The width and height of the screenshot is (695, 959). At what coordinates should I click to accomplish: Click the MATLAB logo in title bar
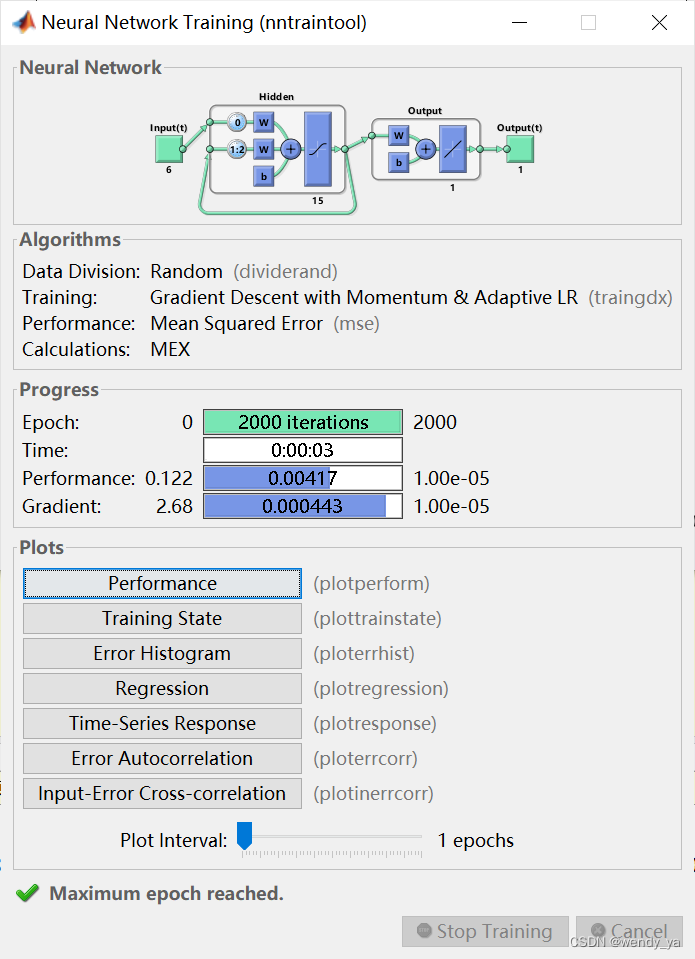pos(22,22)
